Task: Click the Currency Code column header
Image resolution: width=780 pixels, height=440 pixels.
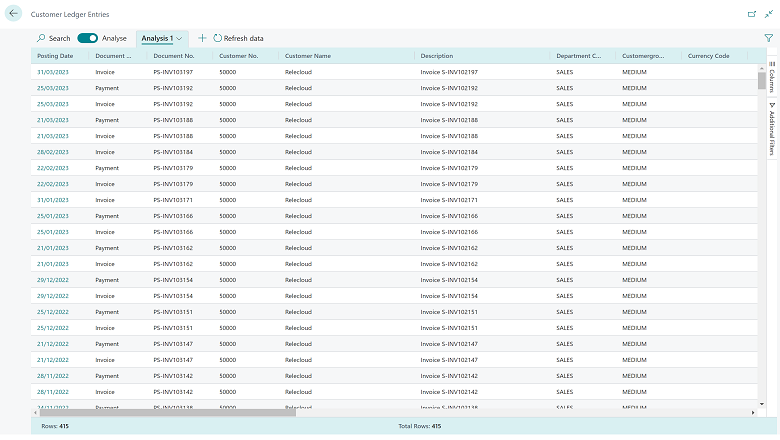Action: (x=708, y=56)
